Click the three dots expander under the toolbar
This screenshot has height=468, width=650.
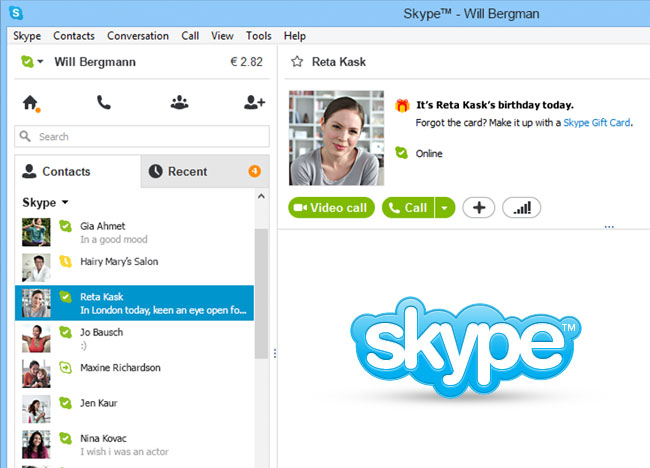[x=609, y=227]
